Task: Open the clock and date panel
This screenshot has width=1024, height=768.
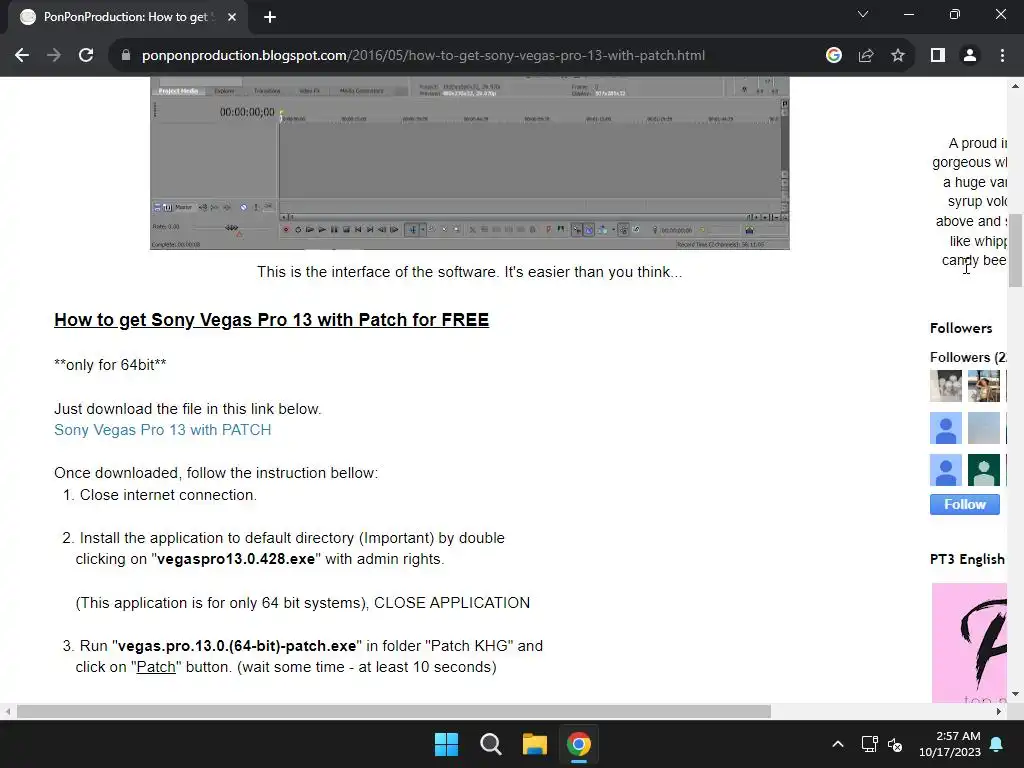Action: [950, 744]
